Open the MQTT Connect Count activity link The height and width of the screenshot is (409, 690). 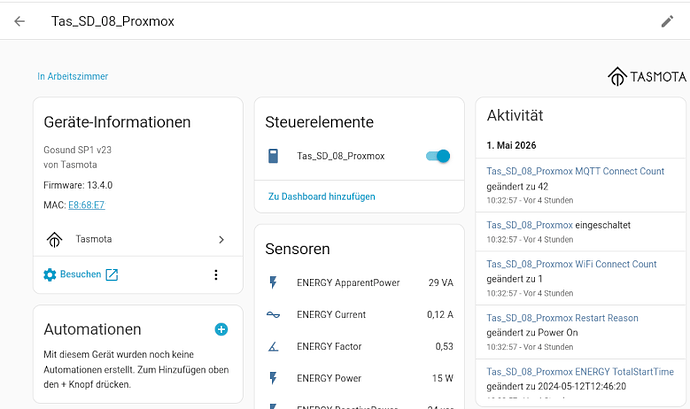[x=575, y=171]
